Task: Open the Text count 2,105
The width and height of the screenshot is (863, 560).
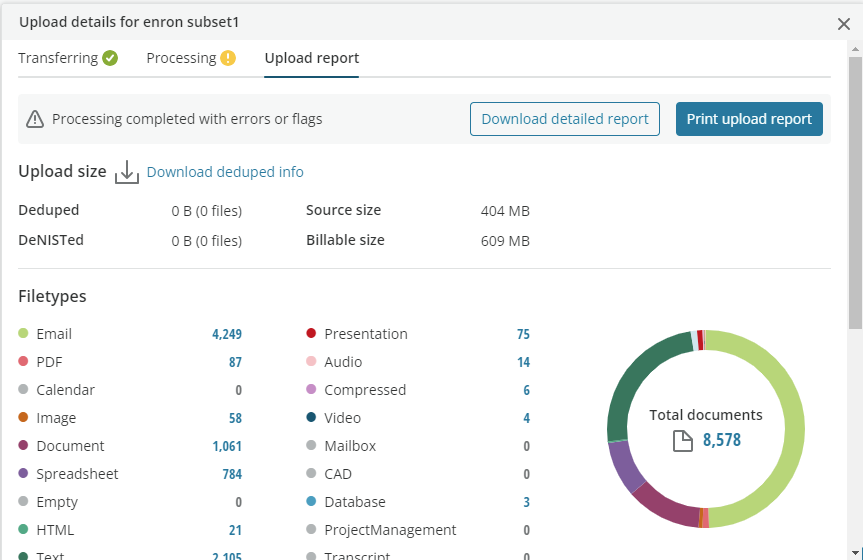Action: point(227,556)
